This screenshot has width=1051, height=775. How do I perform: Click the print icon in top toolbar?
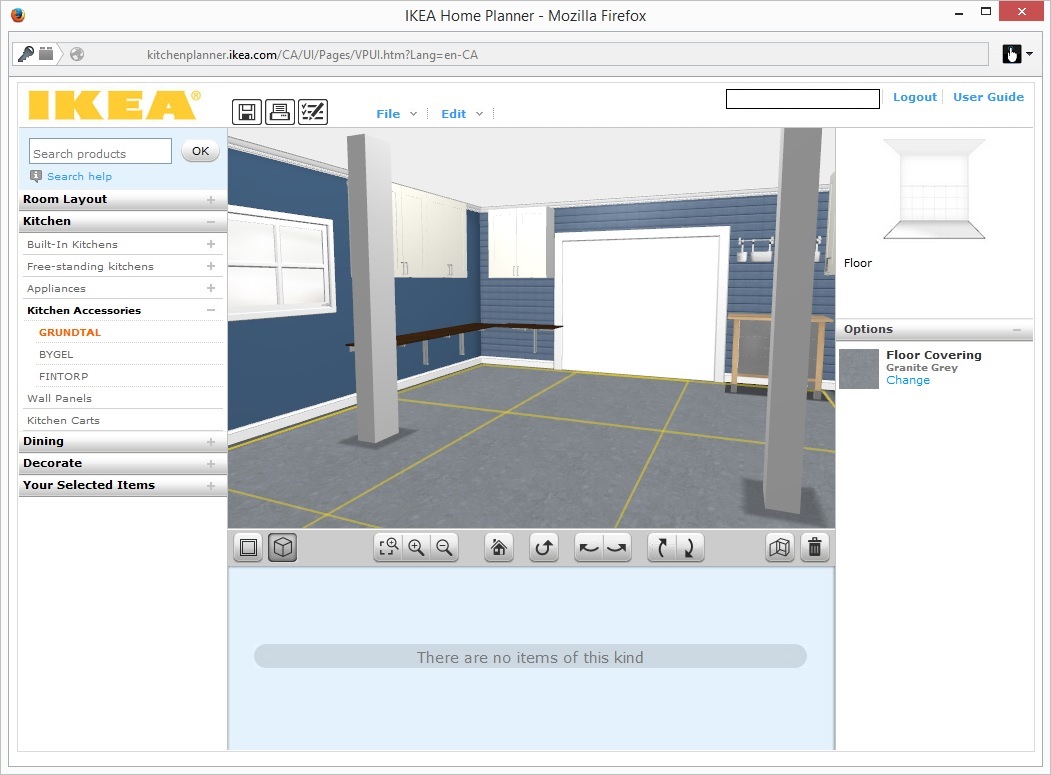point(280,112)
